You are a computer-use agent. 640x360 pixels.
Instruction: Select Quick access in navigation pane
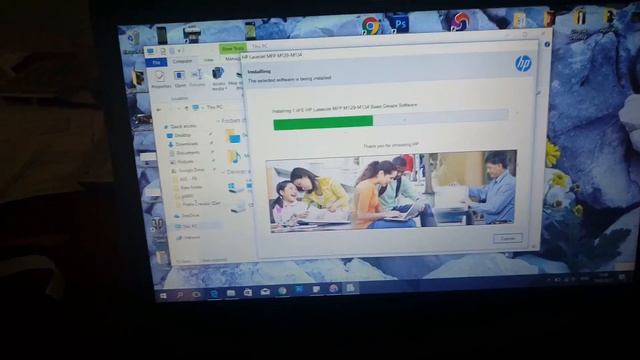(x=180, y=127)
